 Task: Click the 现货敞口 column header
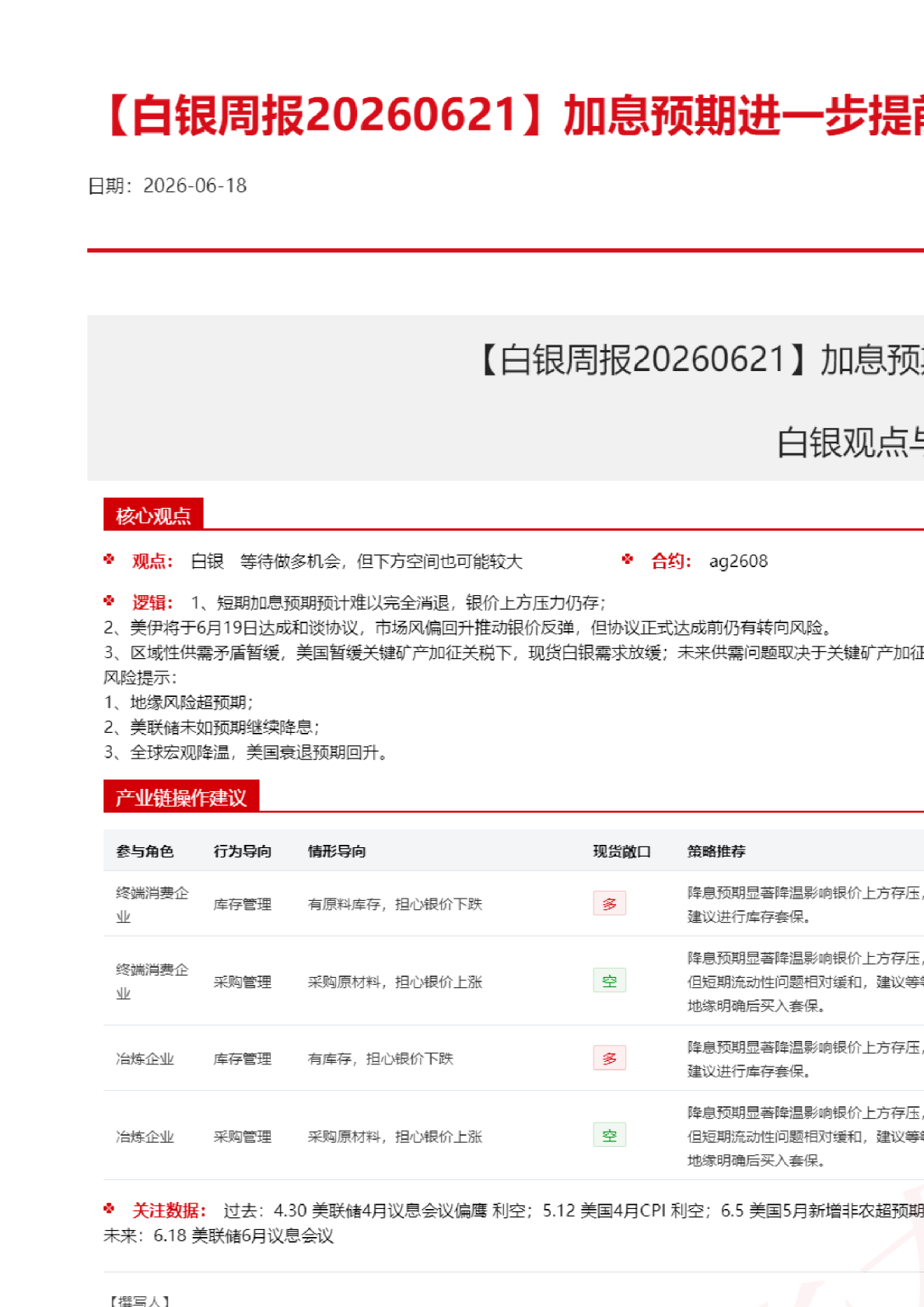622,851
